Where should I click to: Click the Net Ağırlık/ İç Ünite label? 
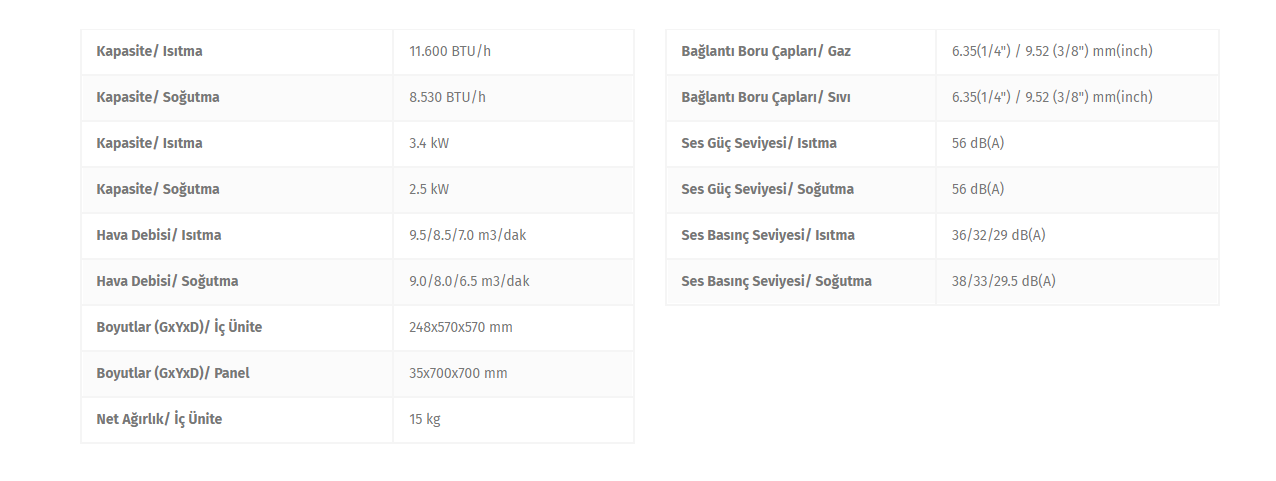point(159,419)
